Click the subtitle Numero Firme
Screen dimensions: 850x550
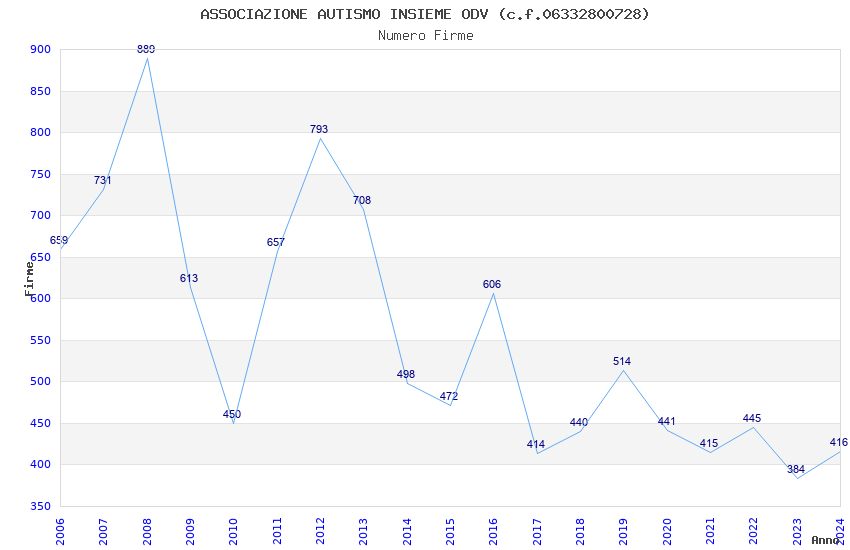tap(426, 36)
